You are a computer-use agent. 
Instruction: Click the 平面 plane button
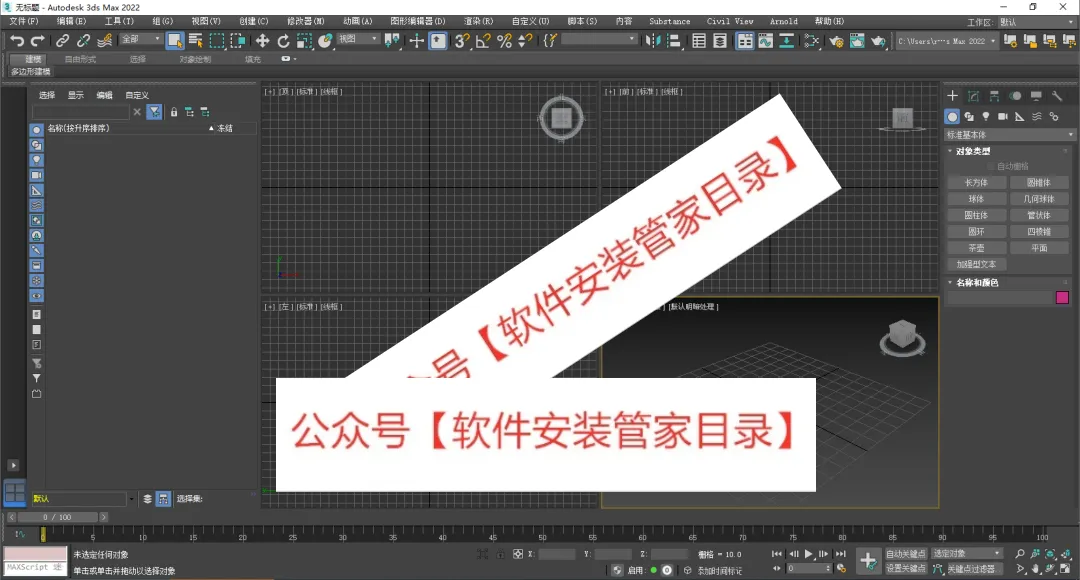(1039, 248)
